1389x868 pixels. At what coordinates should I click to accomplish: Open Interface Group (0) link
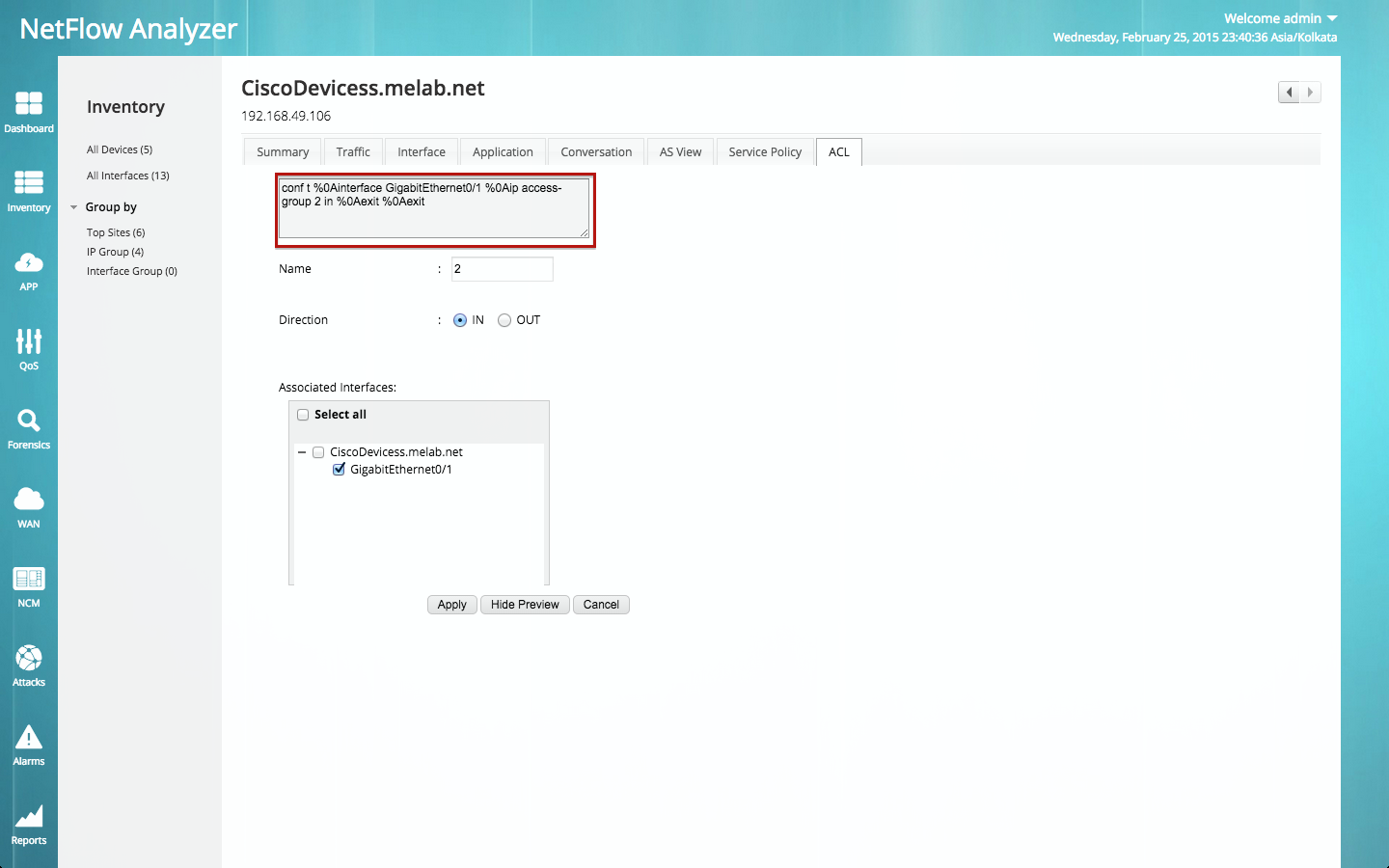point(132,271)
